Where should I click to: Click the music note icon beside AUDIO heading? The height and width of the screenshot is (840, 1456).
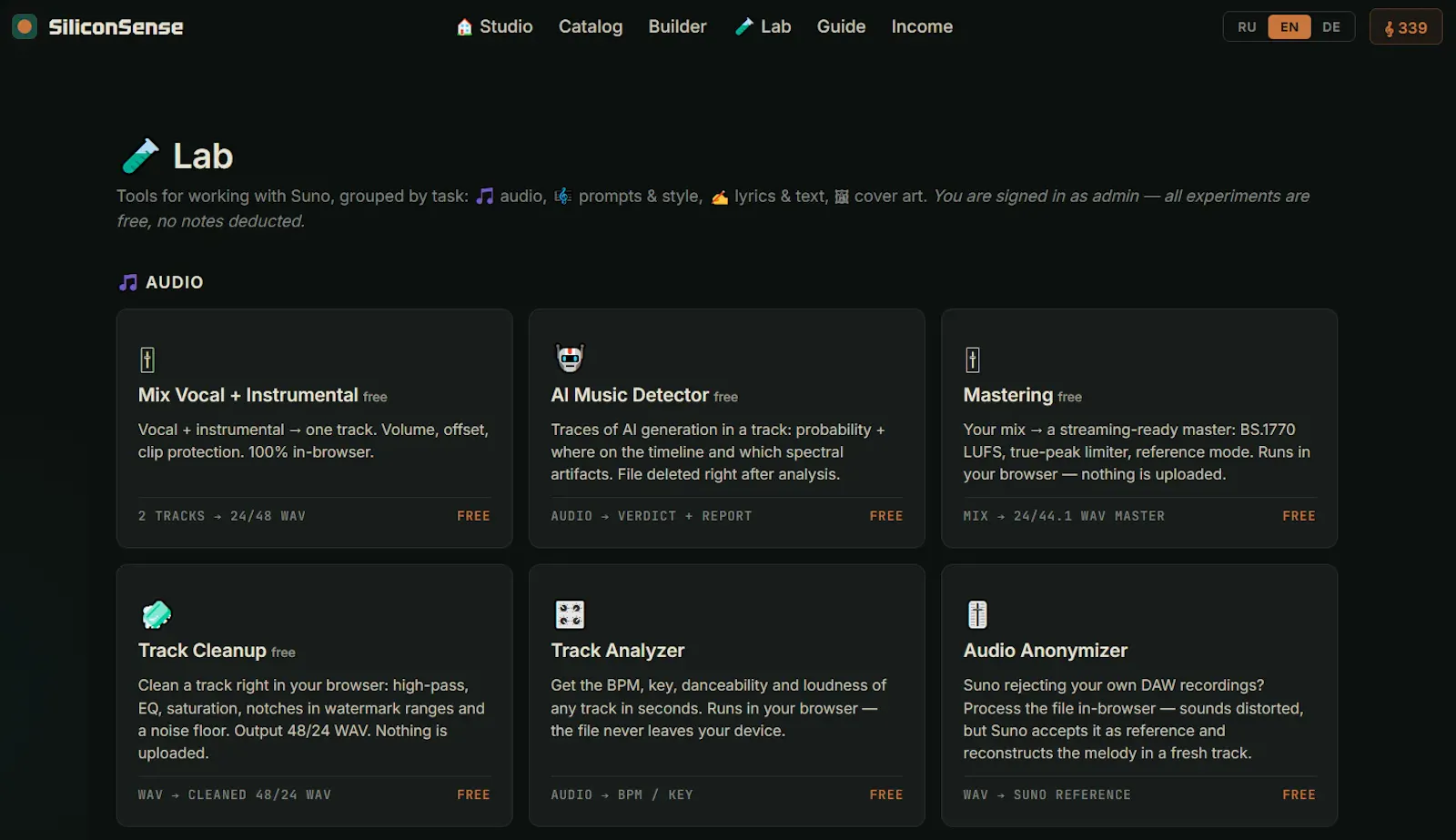tap(128, 282)
